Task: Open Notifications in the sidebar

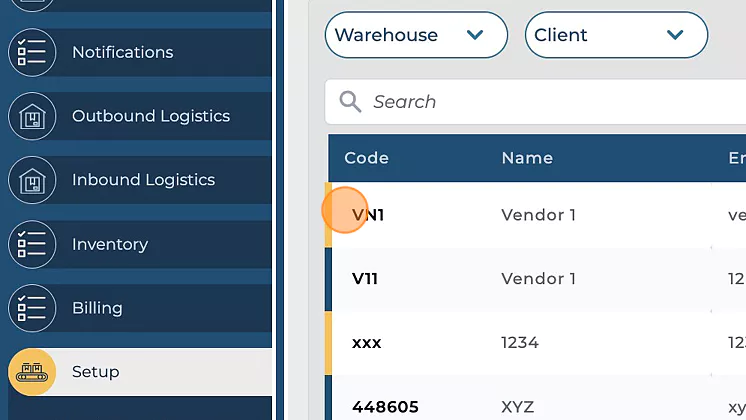Action: pos(122,52)
